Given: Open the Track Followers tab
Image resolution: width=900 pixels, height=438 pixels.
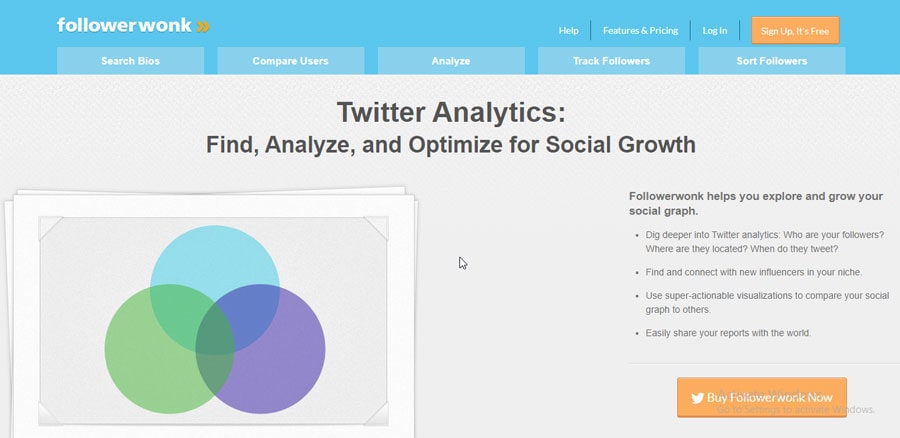Looking at the screenshot, I should [611, 61].
